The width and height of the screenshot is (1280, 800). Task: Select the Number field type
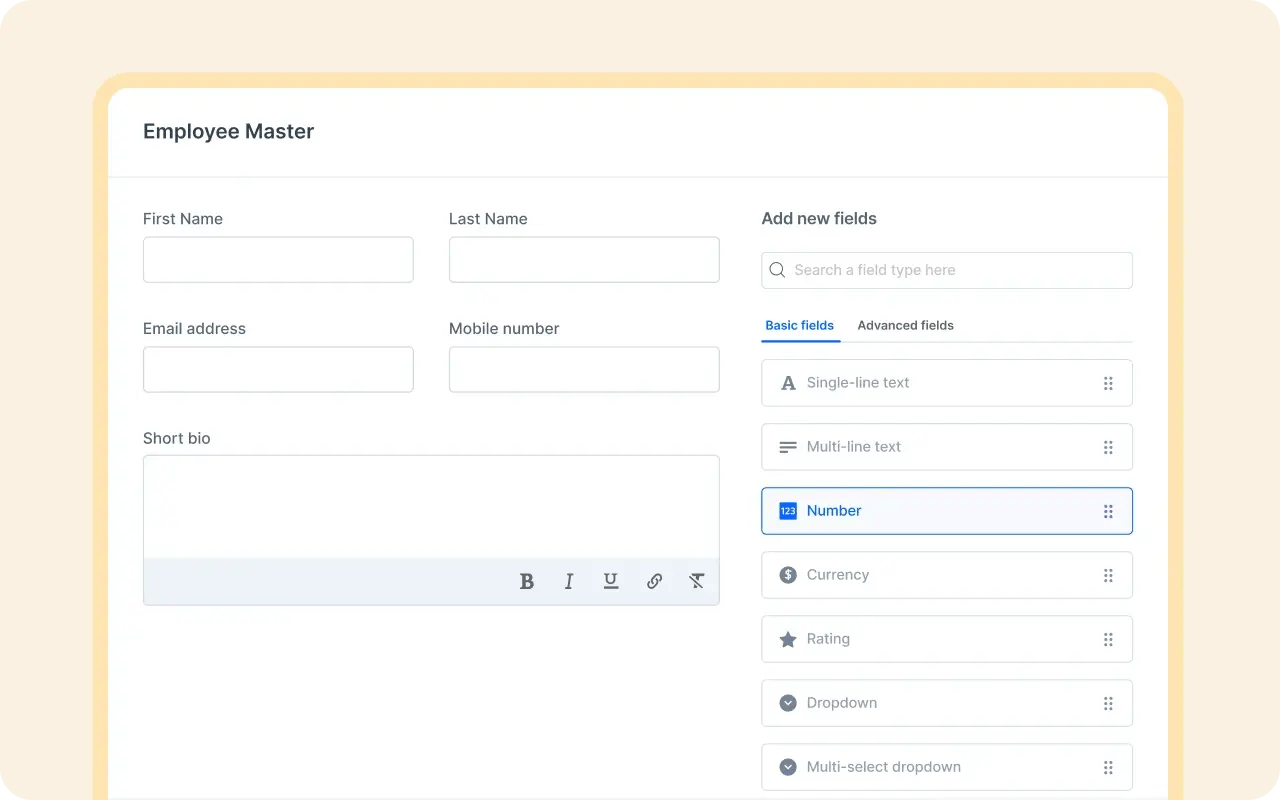click(x=947, y=511)
